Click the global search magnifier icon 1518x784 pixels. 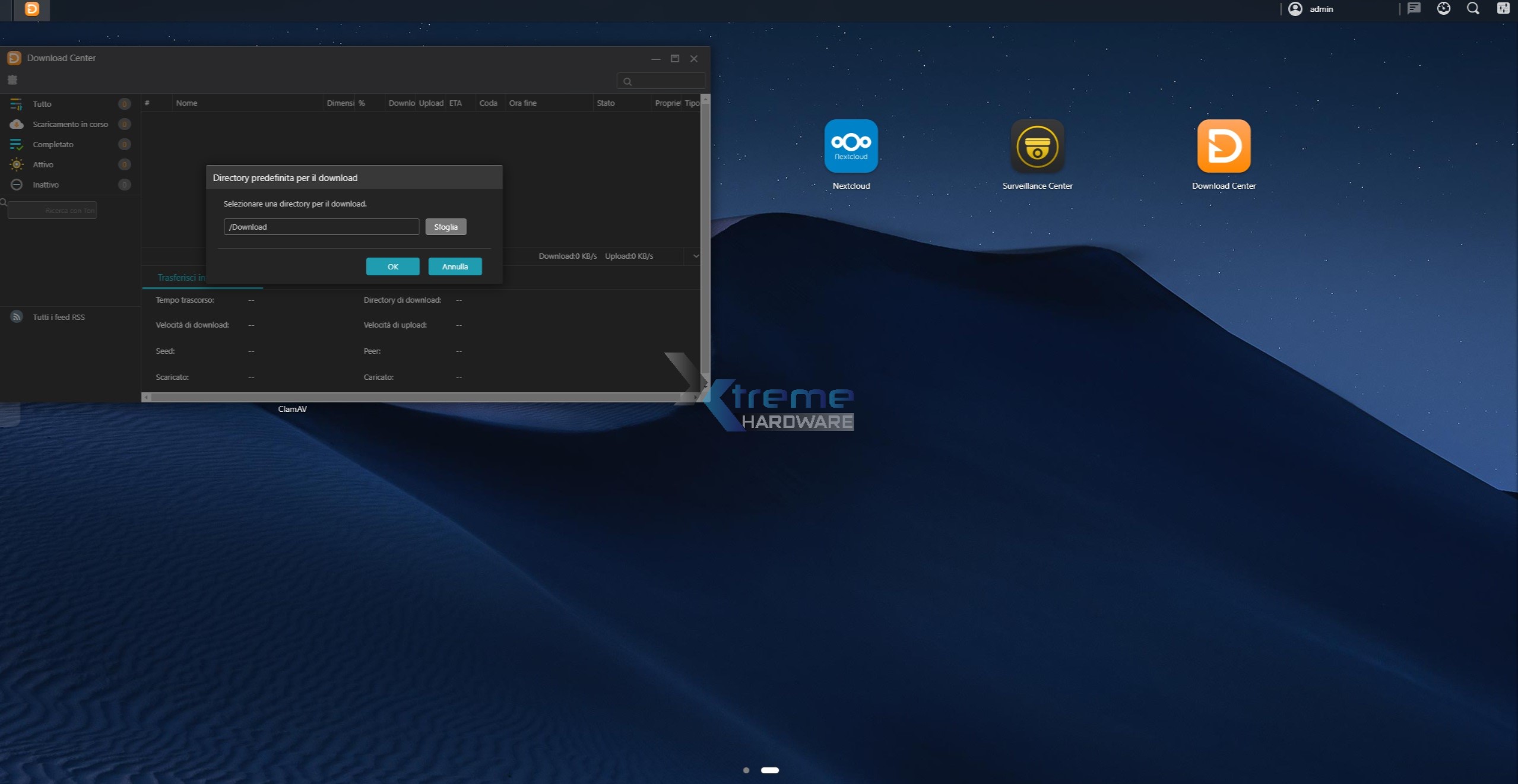tap(1473, 9)
